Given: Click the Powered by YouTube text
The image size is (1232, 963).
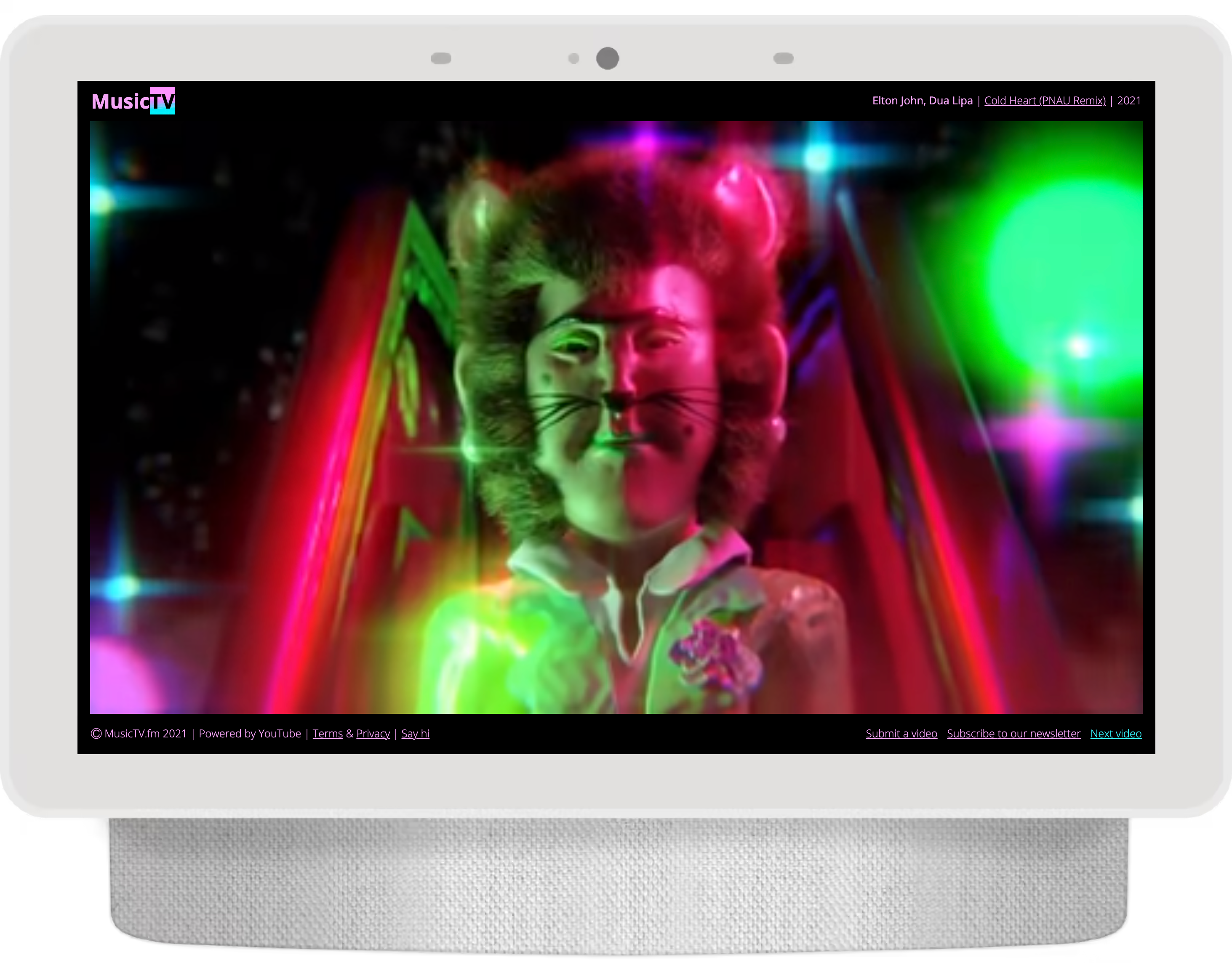Looking at the screenshot, I should tap(251, 734).
